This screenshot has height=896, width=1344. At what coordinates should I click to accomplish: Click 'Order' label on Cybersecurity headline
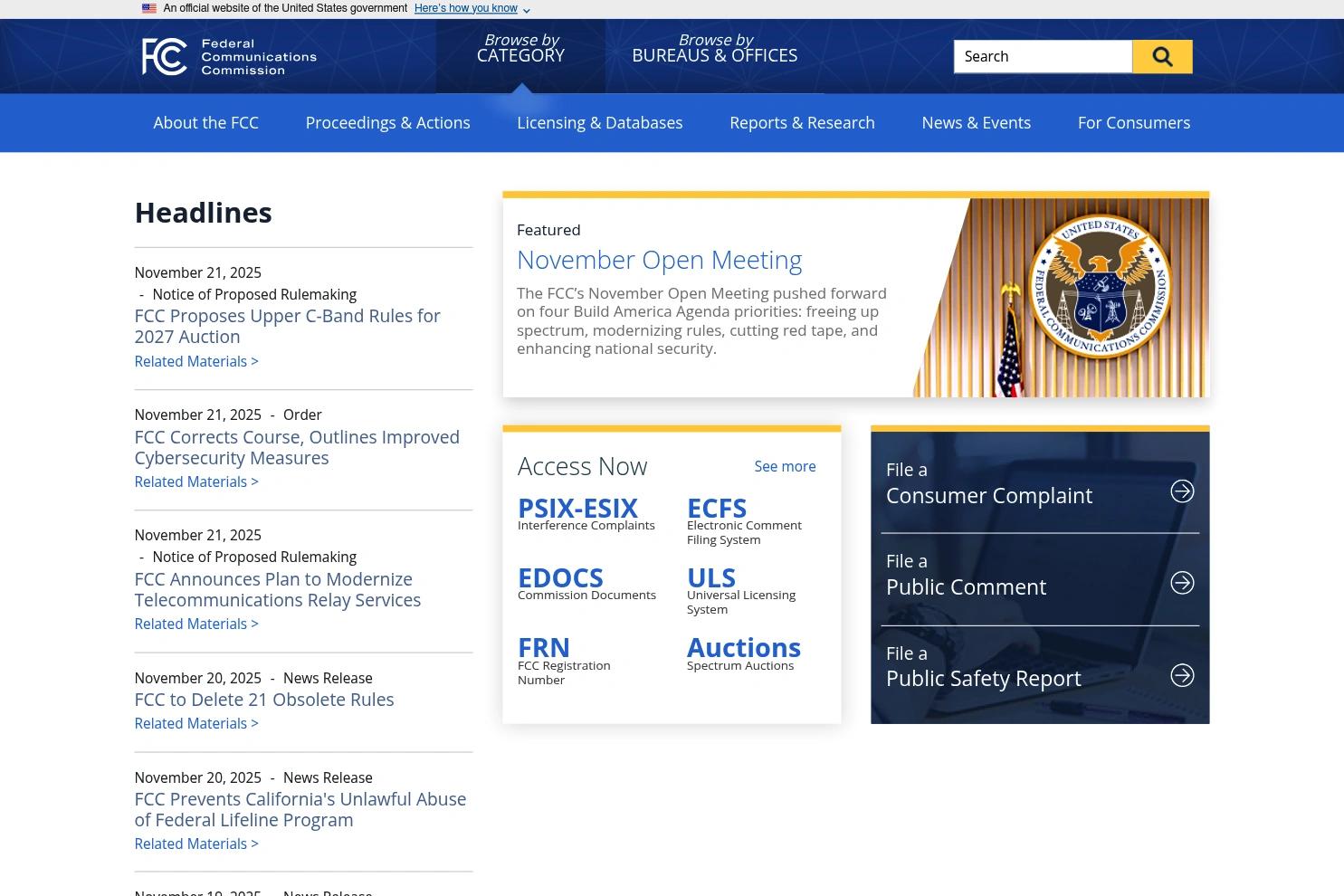[302, 415]
